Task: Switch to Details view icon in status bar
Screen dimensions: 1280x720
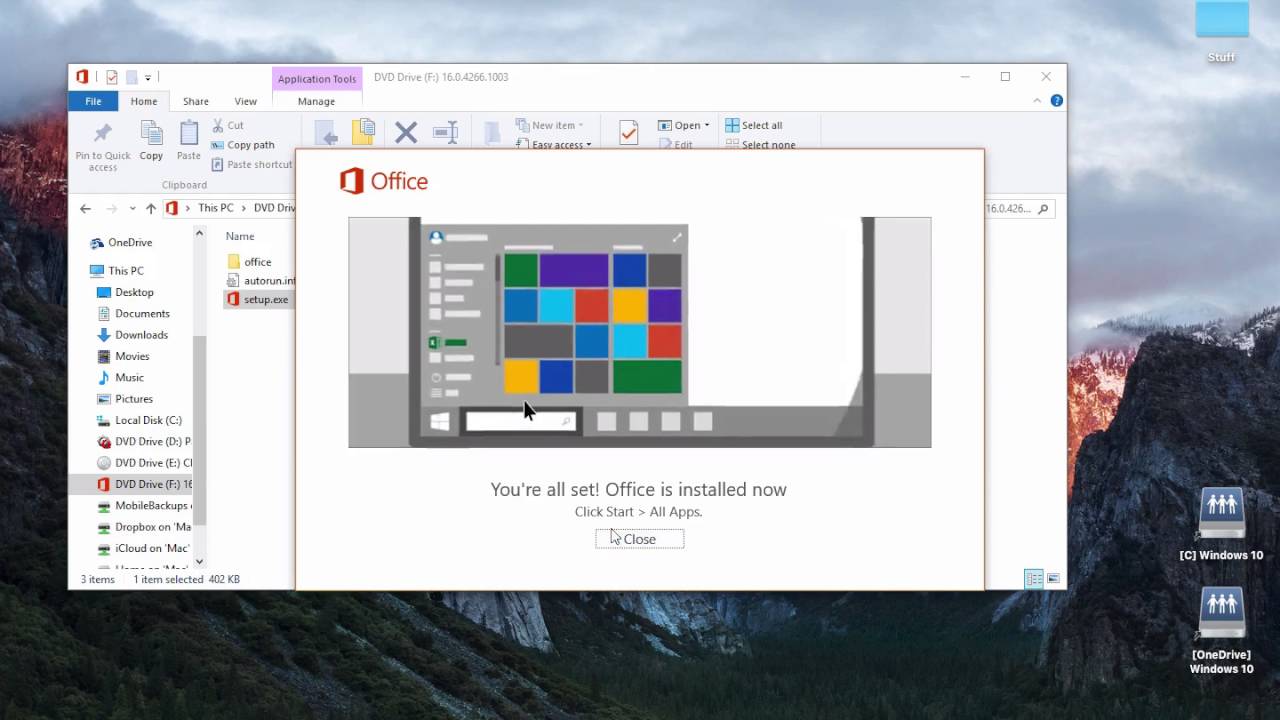Action: (x=1034, y=579)
